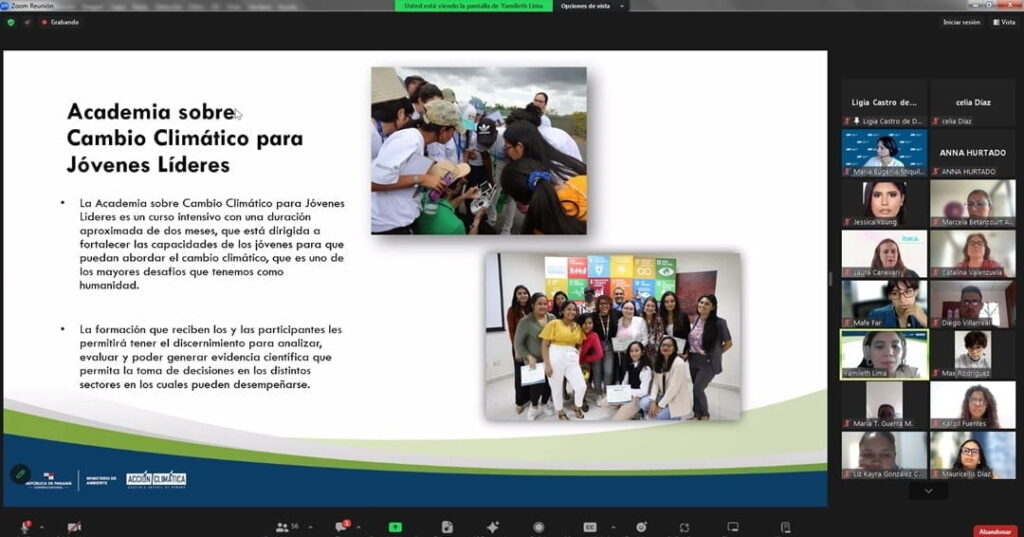Image resolution: width=1024 pixels, height=537 pixels.
Task: Select Karoll Fuentes video tile
Action: [x=972, y=404]
